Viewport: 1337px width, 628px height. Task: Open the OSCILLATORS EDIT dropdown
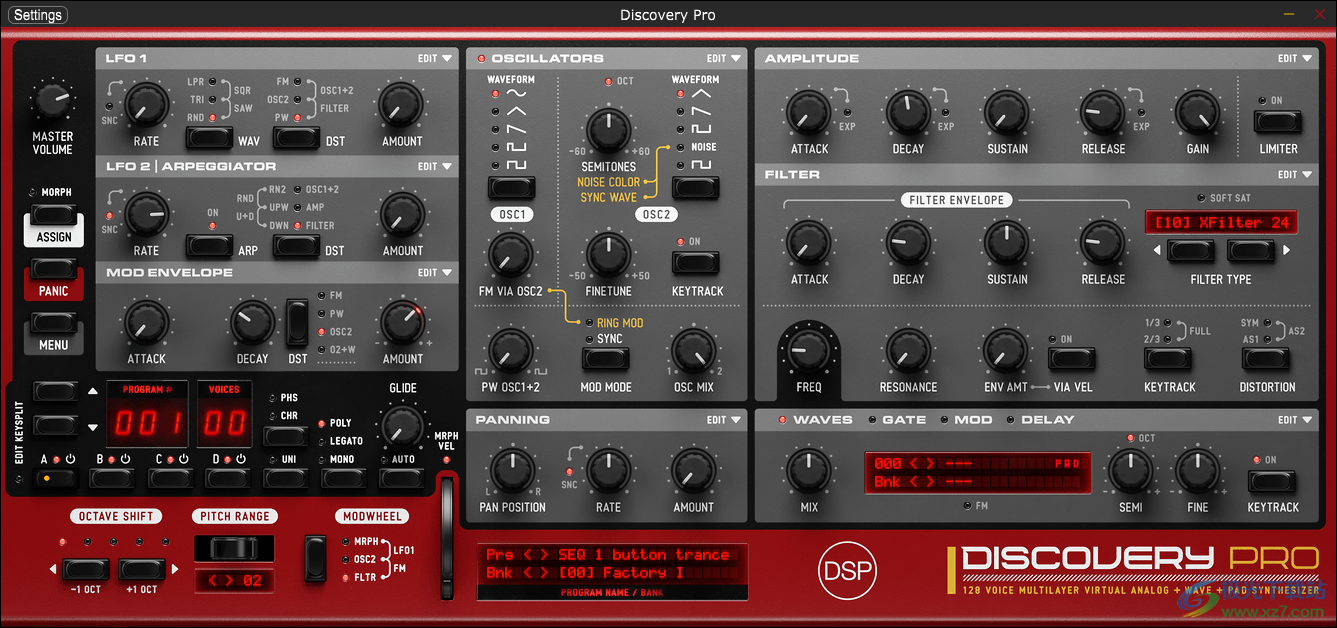point(726,58)
